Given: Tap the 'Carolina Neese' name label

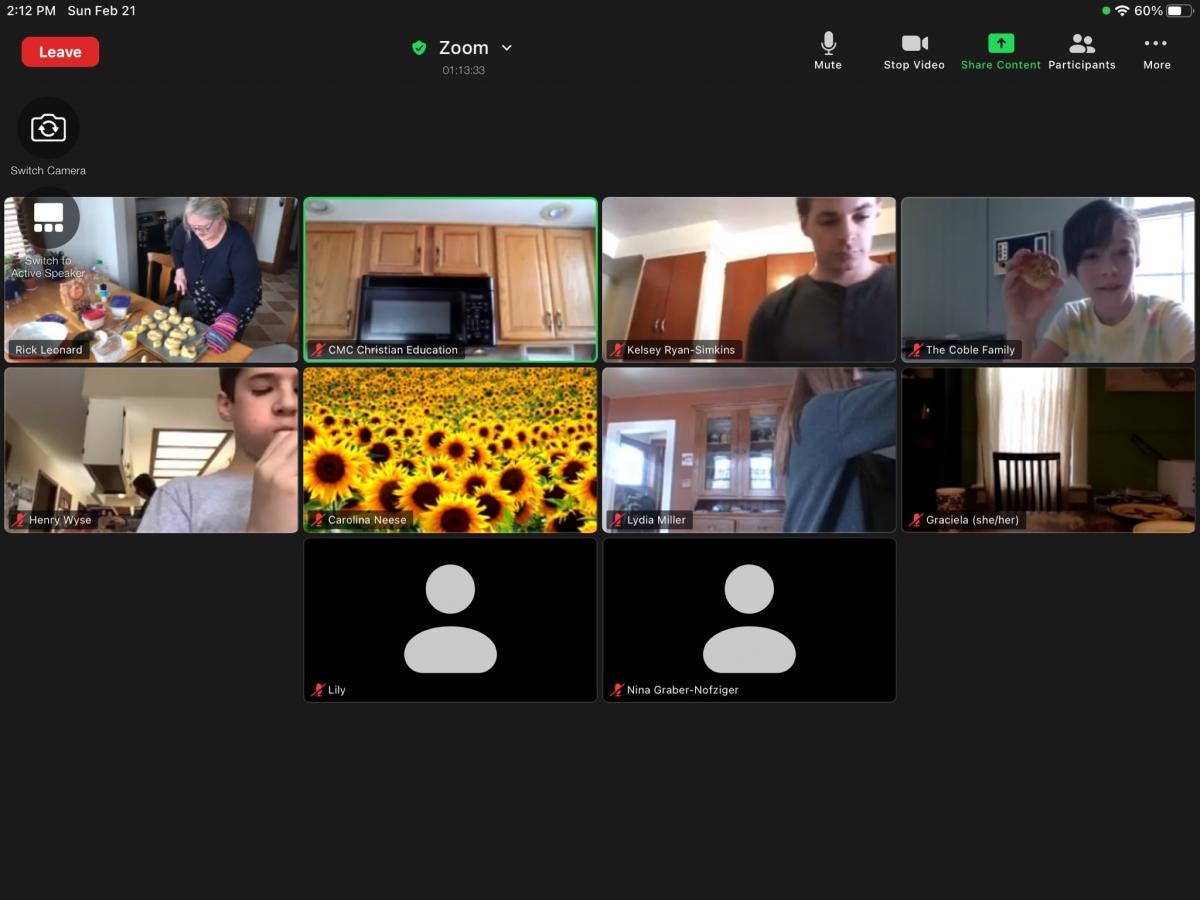Looking at the screenshot, I should (x=367, y=520).
